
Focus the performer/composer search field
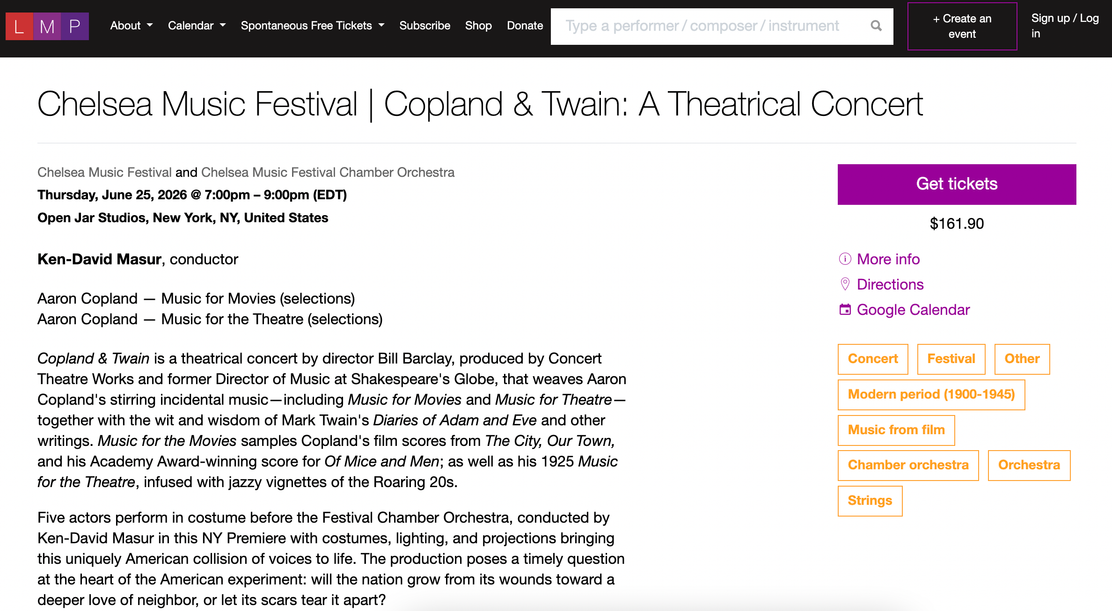711,26
